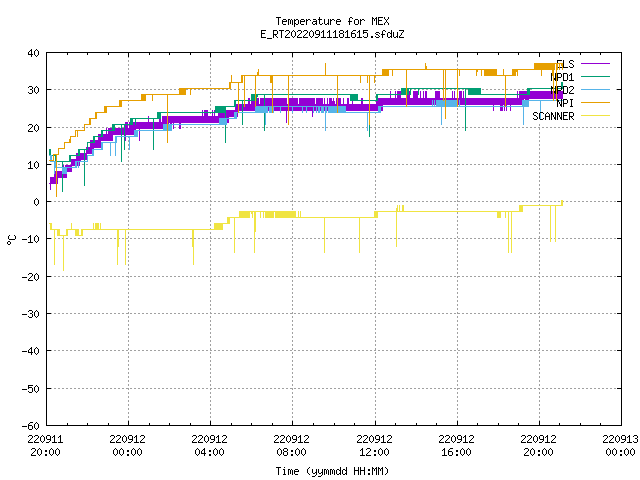Click the light blue NPD2 legend line sample
The height and width of the screenshot is (480, 640).
[x=595, y=89]
